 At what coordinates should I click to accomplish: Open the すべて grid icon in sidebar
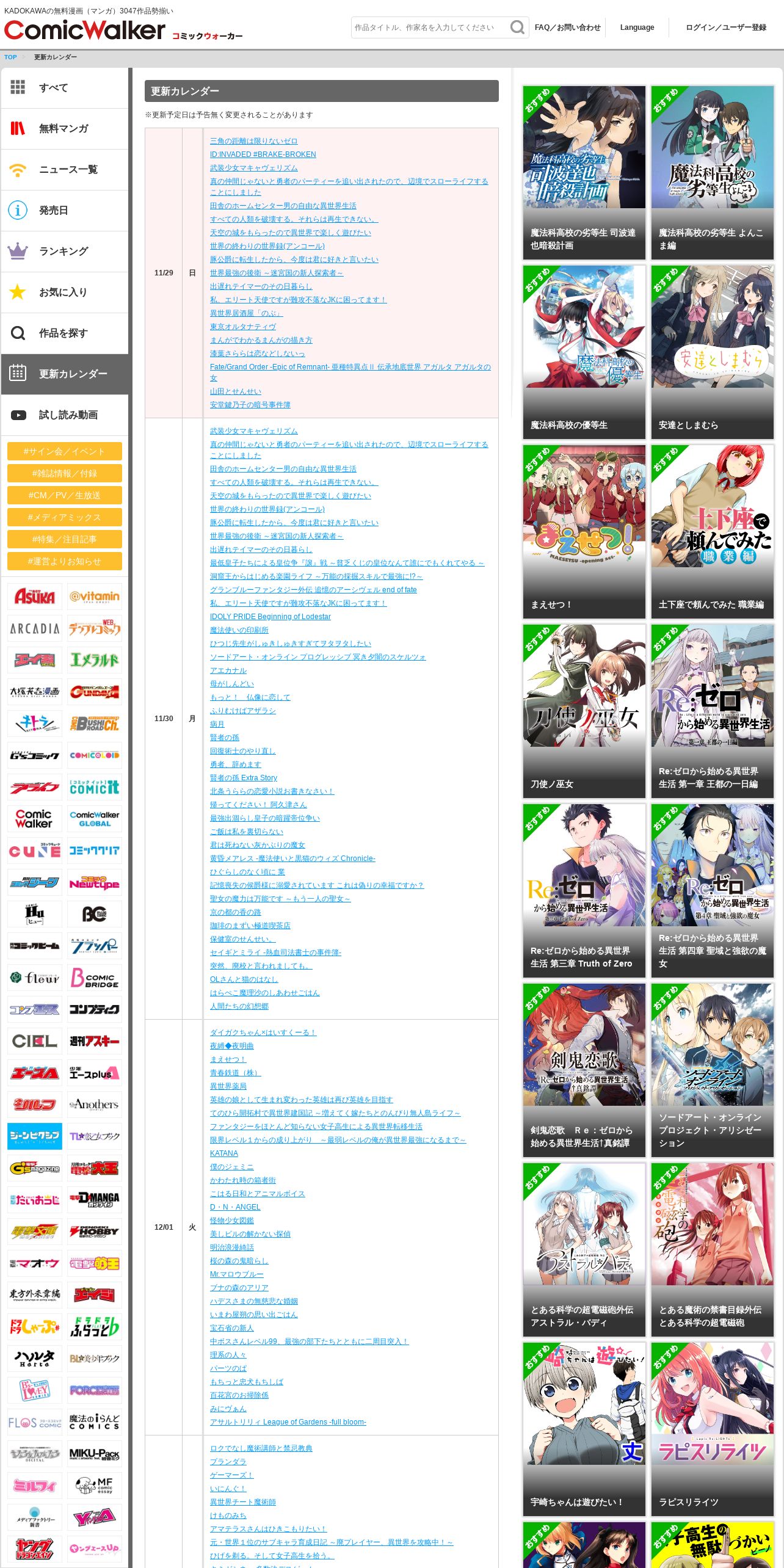(18, 87)
